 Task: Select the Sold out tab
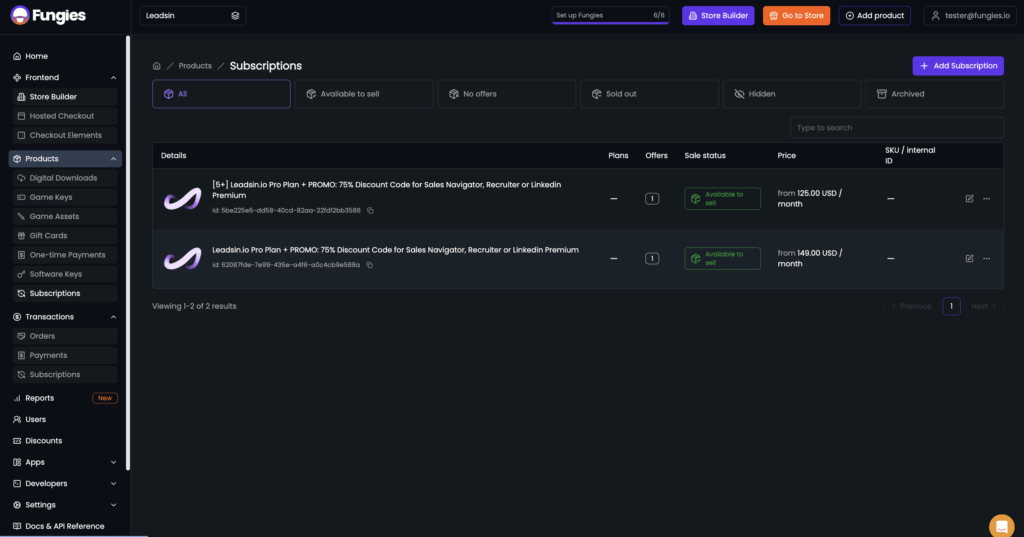[649, 94]
